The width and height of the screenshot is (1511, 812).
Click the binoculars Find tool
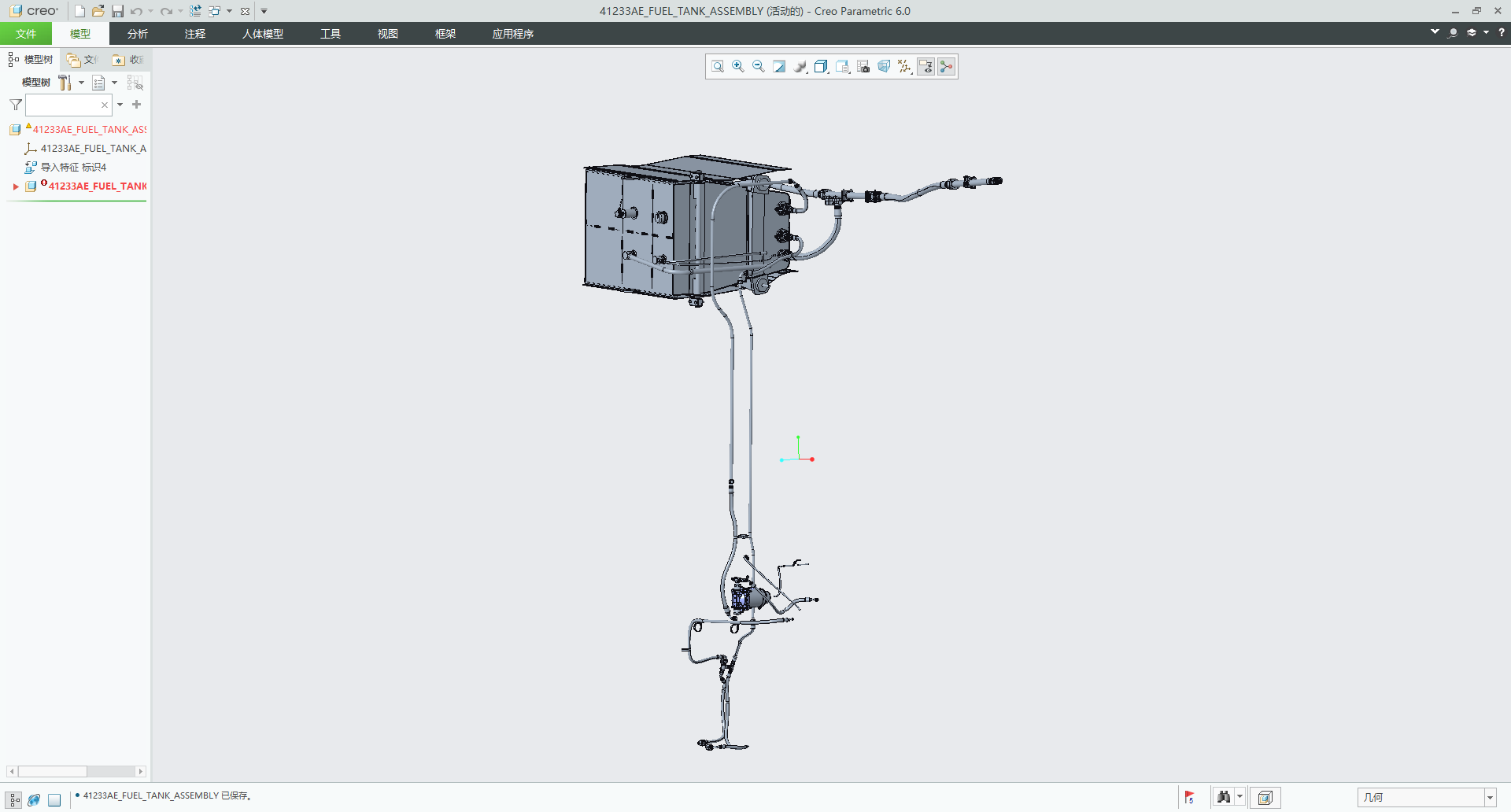[1223, 797]
